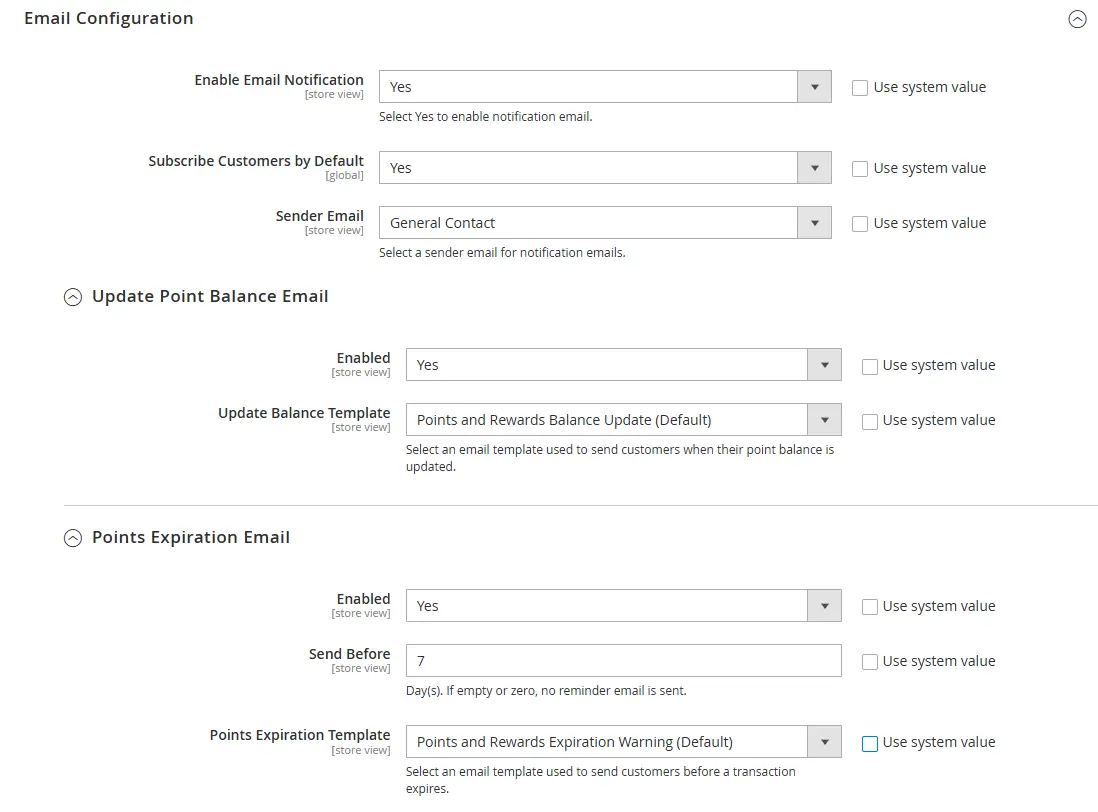Check system value for Enable Email Notification

click(860, 88)
